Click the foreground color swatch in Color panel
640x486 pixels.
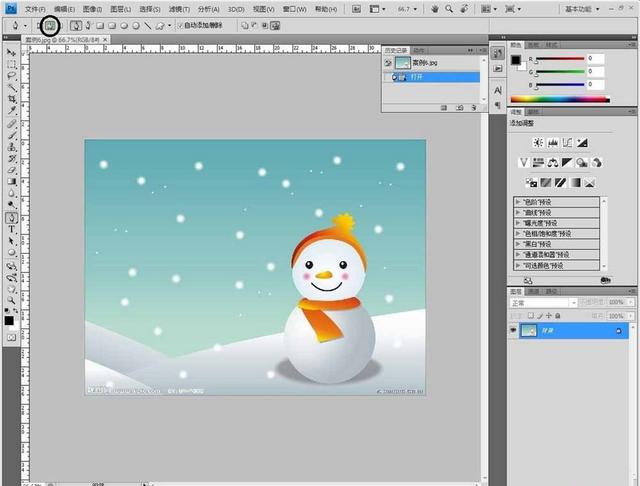click(516, 60)
